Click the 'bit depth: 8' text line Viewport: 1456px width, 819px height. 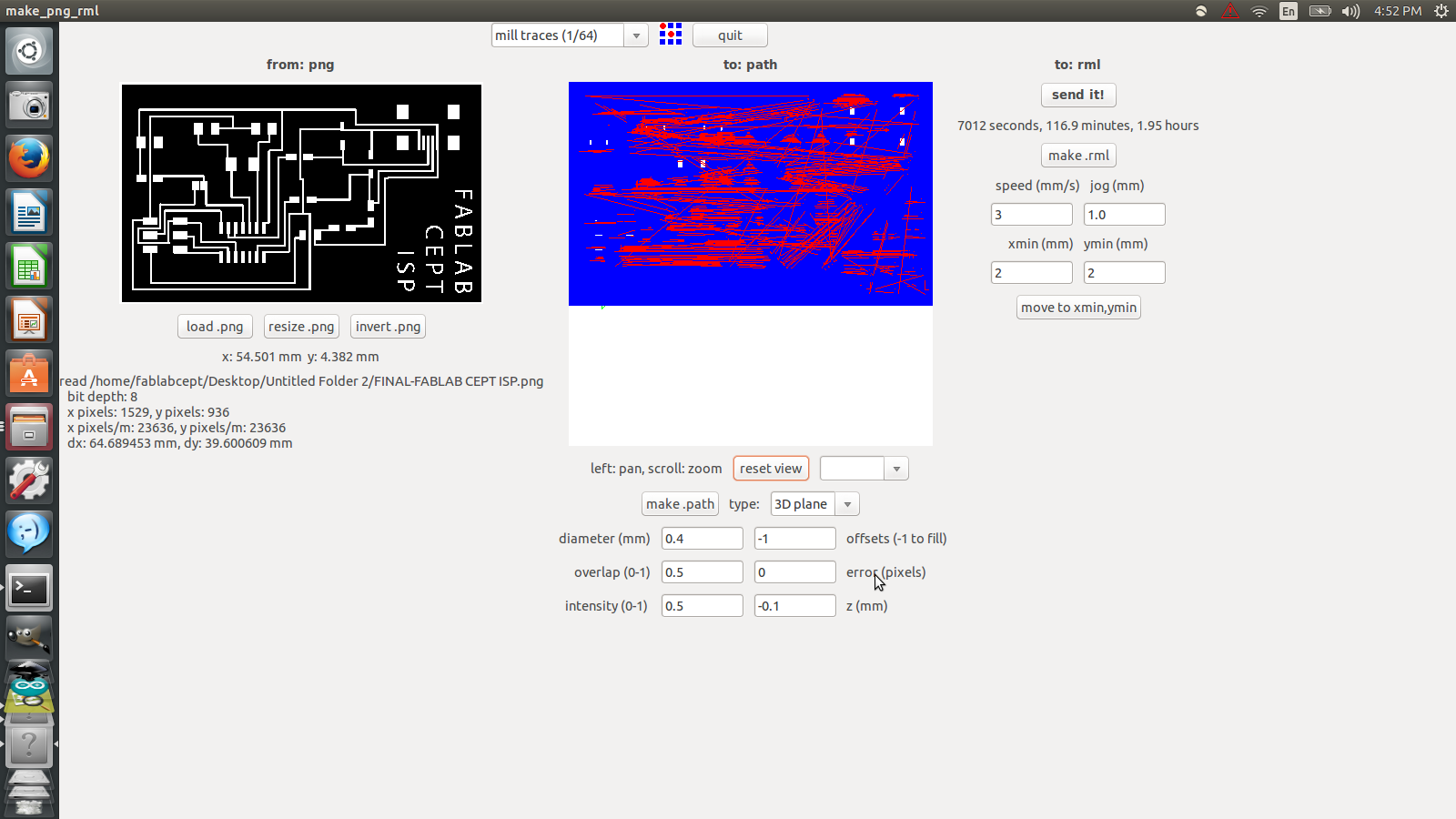tap(102, 397)
